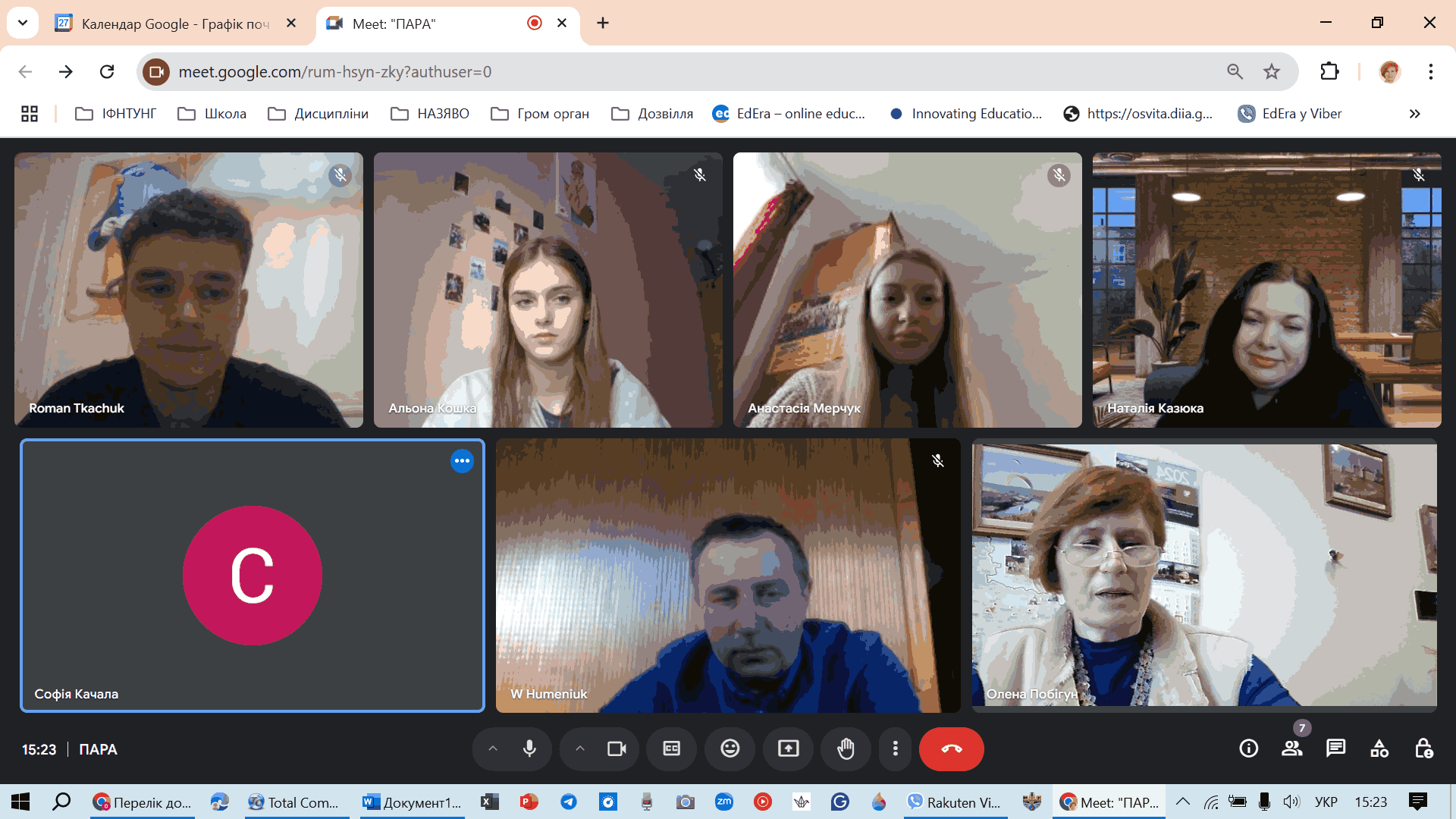Turn off camera in Meet toolbar
1456x819 pixels.
617,749
